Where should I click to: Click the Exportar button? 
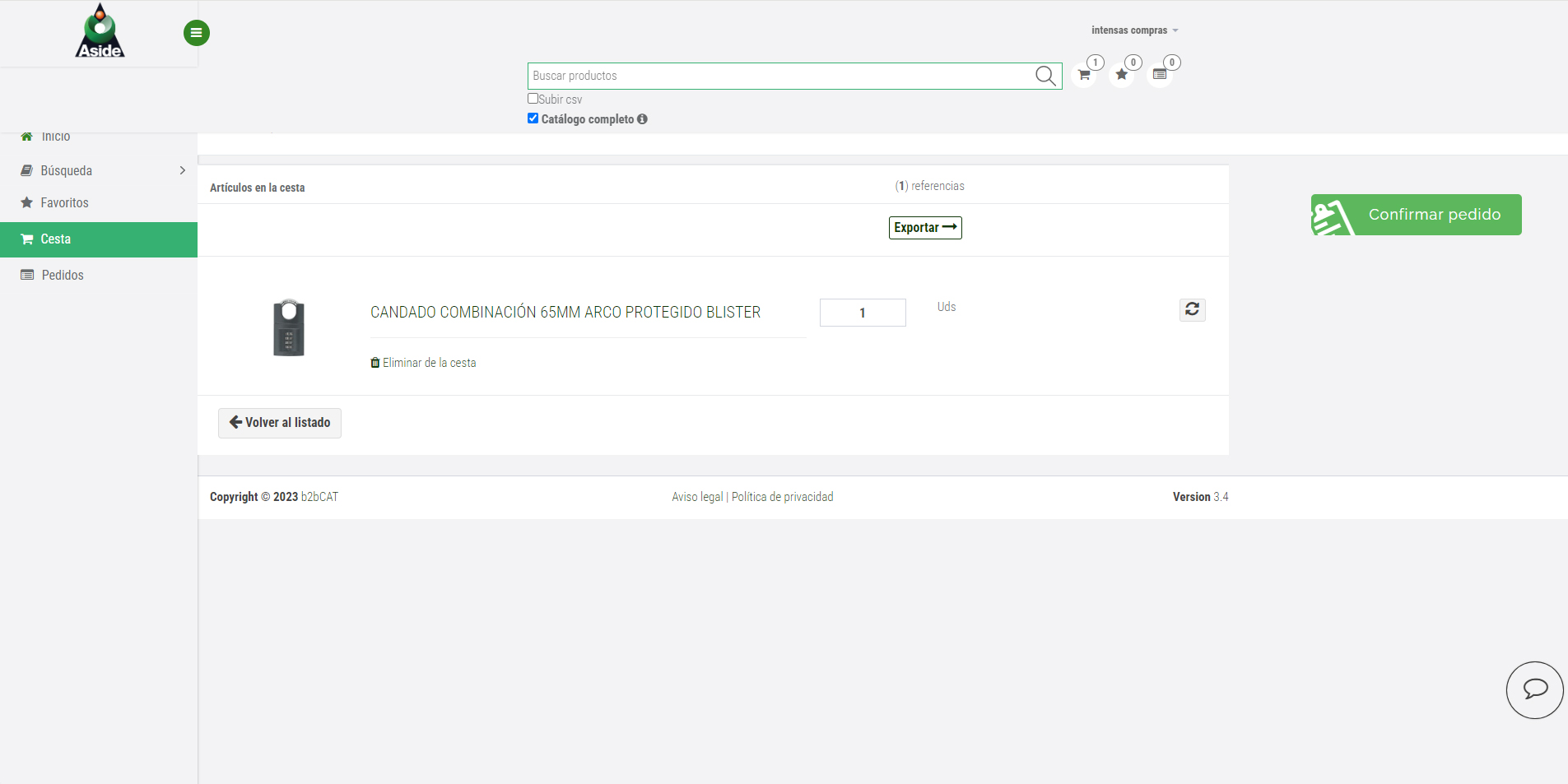pos(925,228)
